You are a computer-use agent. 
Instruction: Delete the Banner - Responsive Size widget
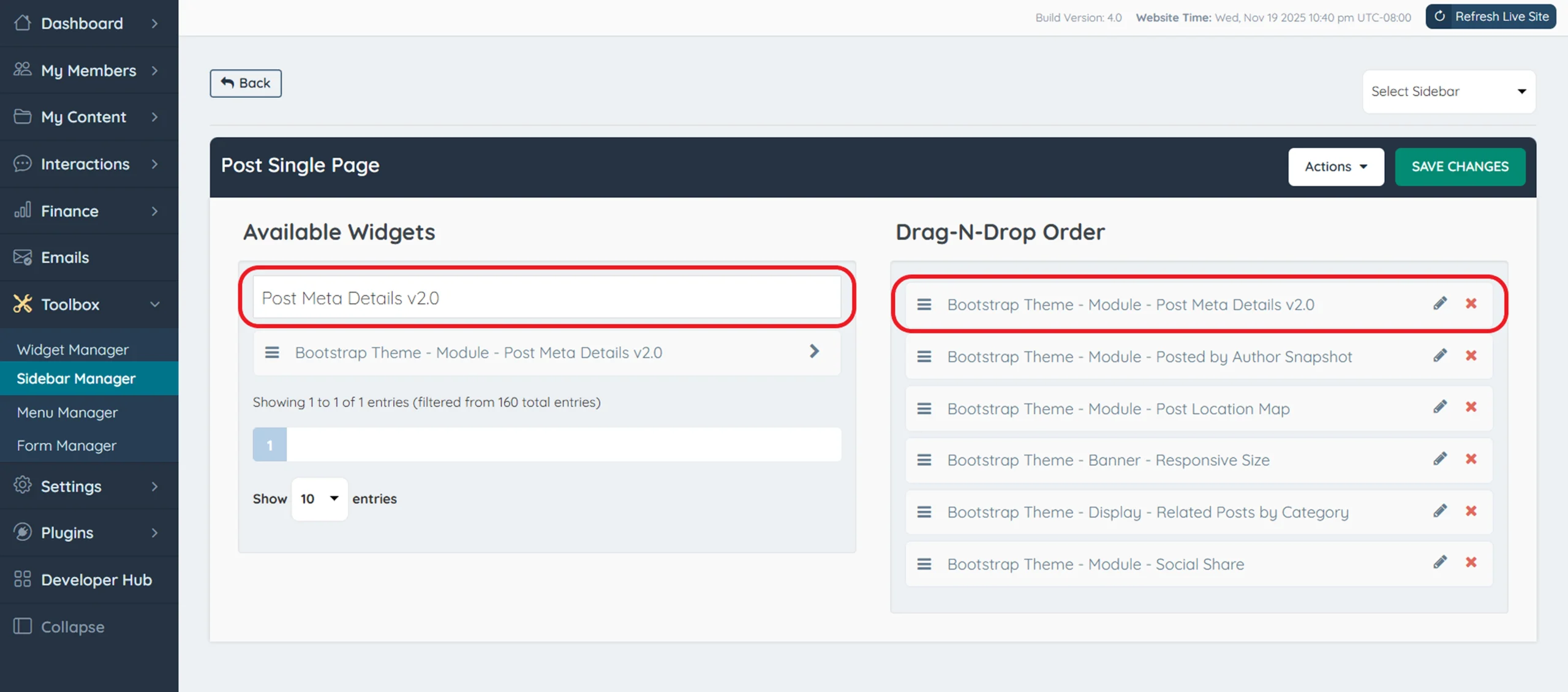tap(1471, 459)
